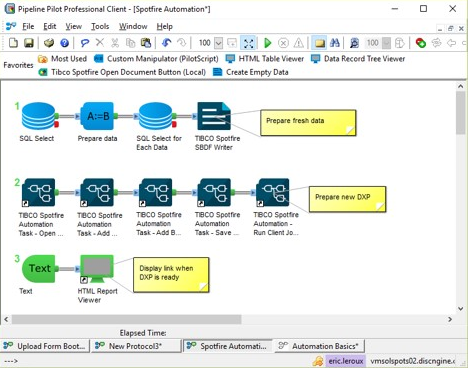Click the horizontal scrollbar left arrow
The width and height of the screenshot is (468, 368).
(6, 319)
